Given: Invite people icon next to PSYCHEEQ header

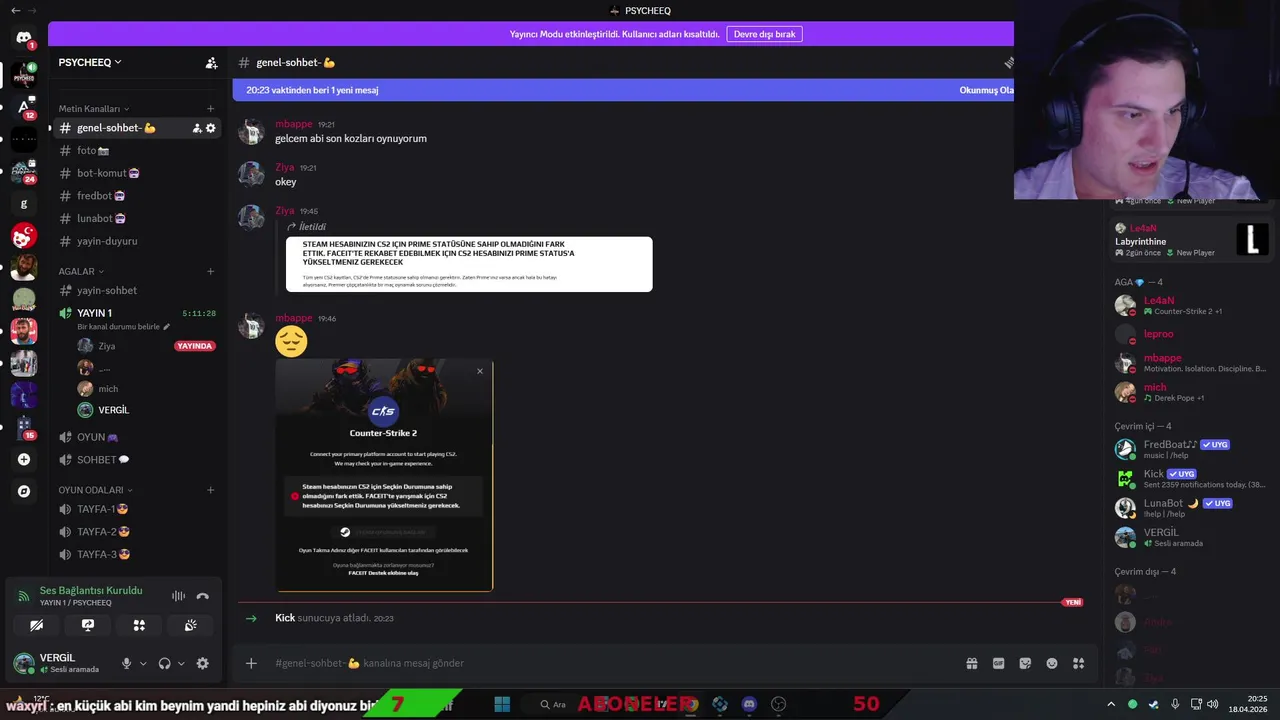Looking at the screenshot, I should (211, 63).
